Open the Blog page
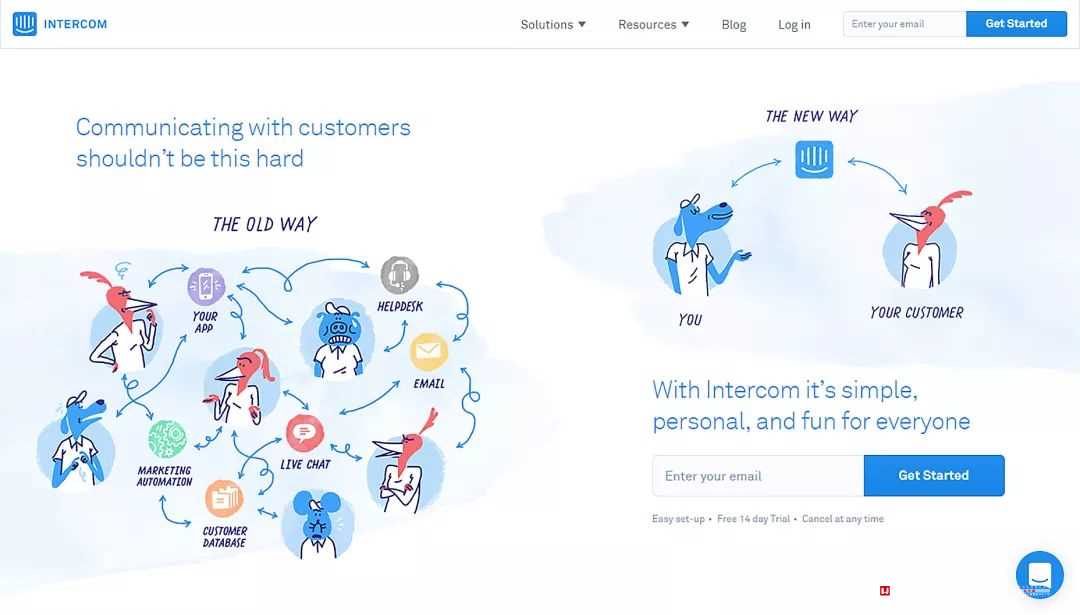 (x=734, y=25)
